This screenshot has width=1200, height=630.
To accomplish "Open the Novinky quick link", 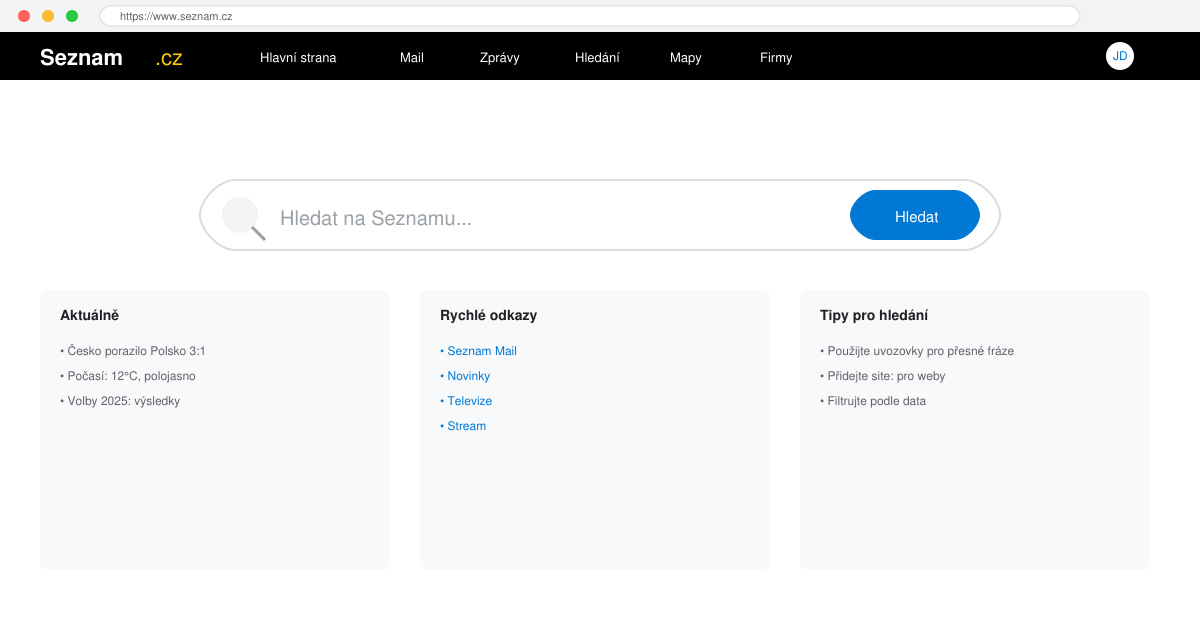I will (465, 376).
